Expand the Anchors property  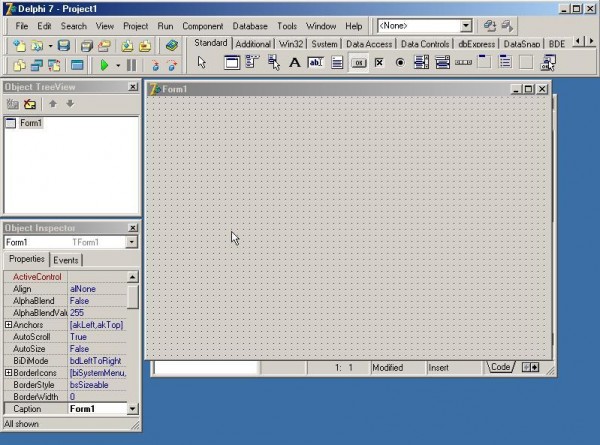pos(8,324)
